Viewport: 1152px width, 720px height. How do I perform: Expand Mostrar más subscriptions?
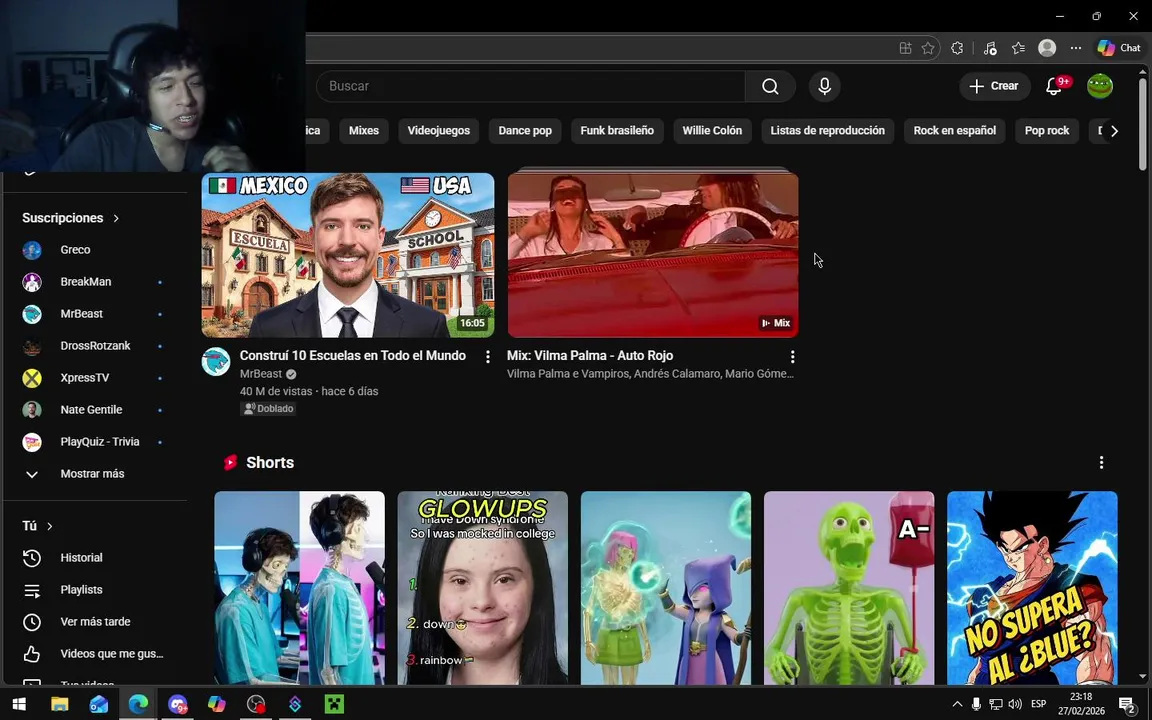click(x=95, y=474)
